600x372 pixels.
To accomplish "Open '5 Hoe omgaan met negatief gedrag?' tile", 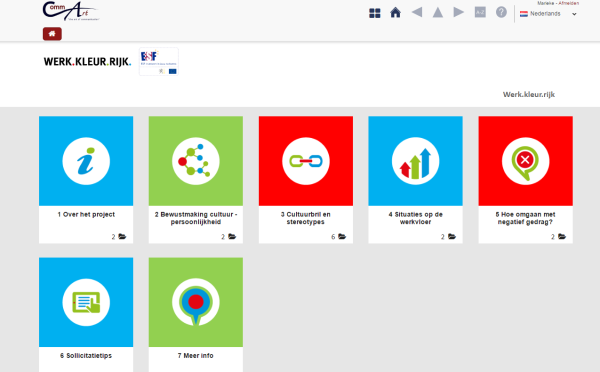I will point(525,179).
